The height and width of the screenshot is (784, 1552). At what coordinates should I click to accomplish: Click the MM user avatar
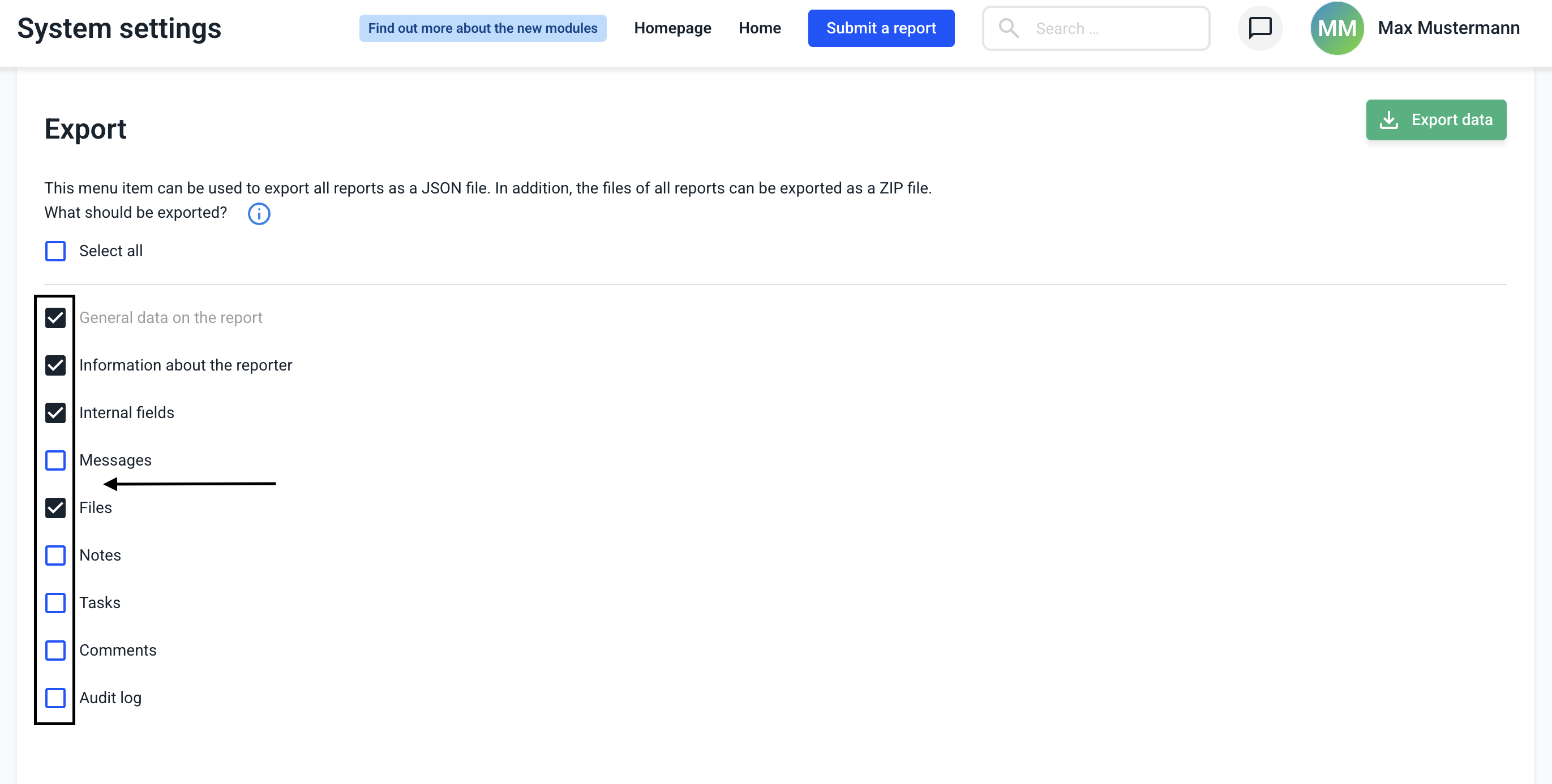click(1336, 28)
